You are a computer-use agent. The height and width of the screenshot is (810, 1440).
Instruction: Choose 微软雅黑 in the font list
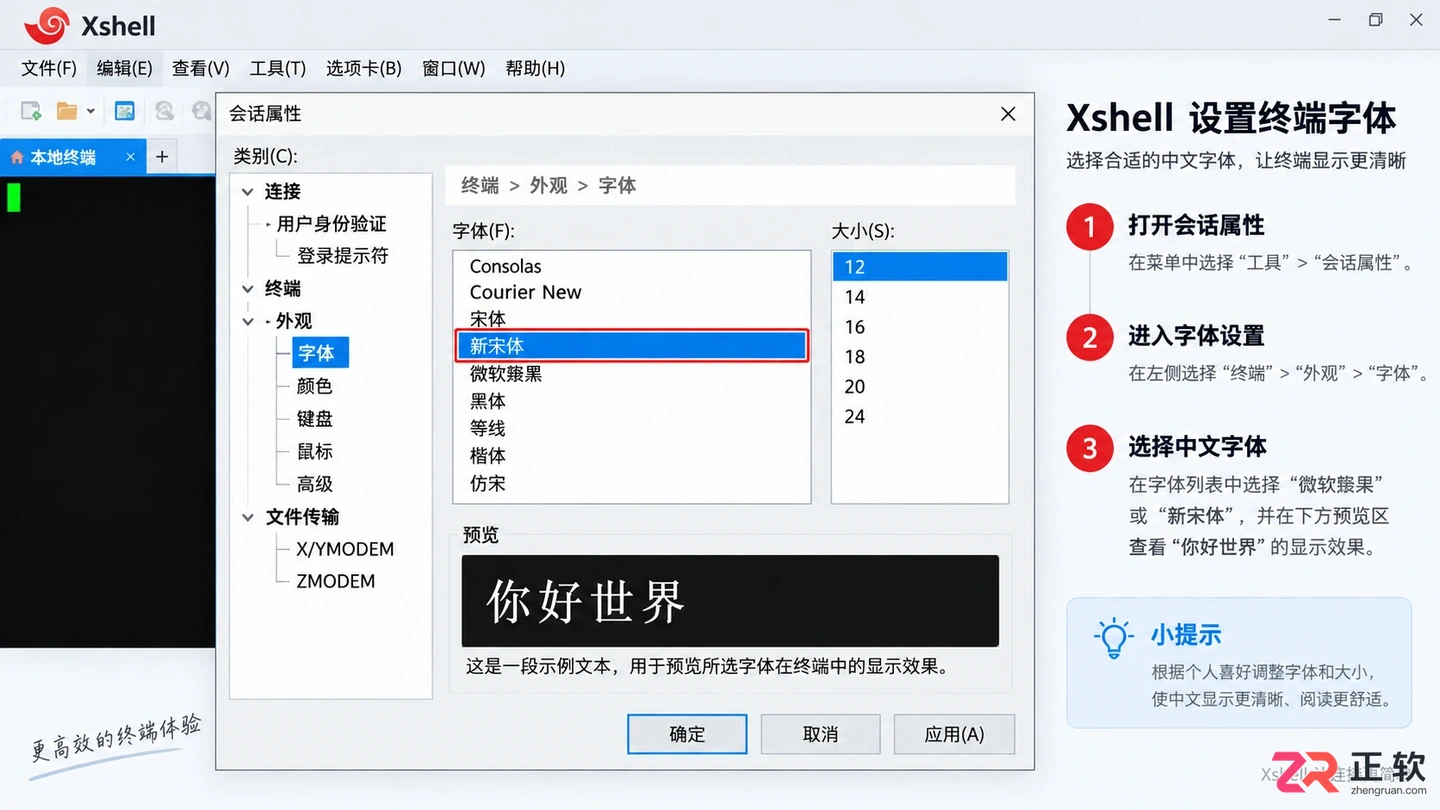coord(631,374)
